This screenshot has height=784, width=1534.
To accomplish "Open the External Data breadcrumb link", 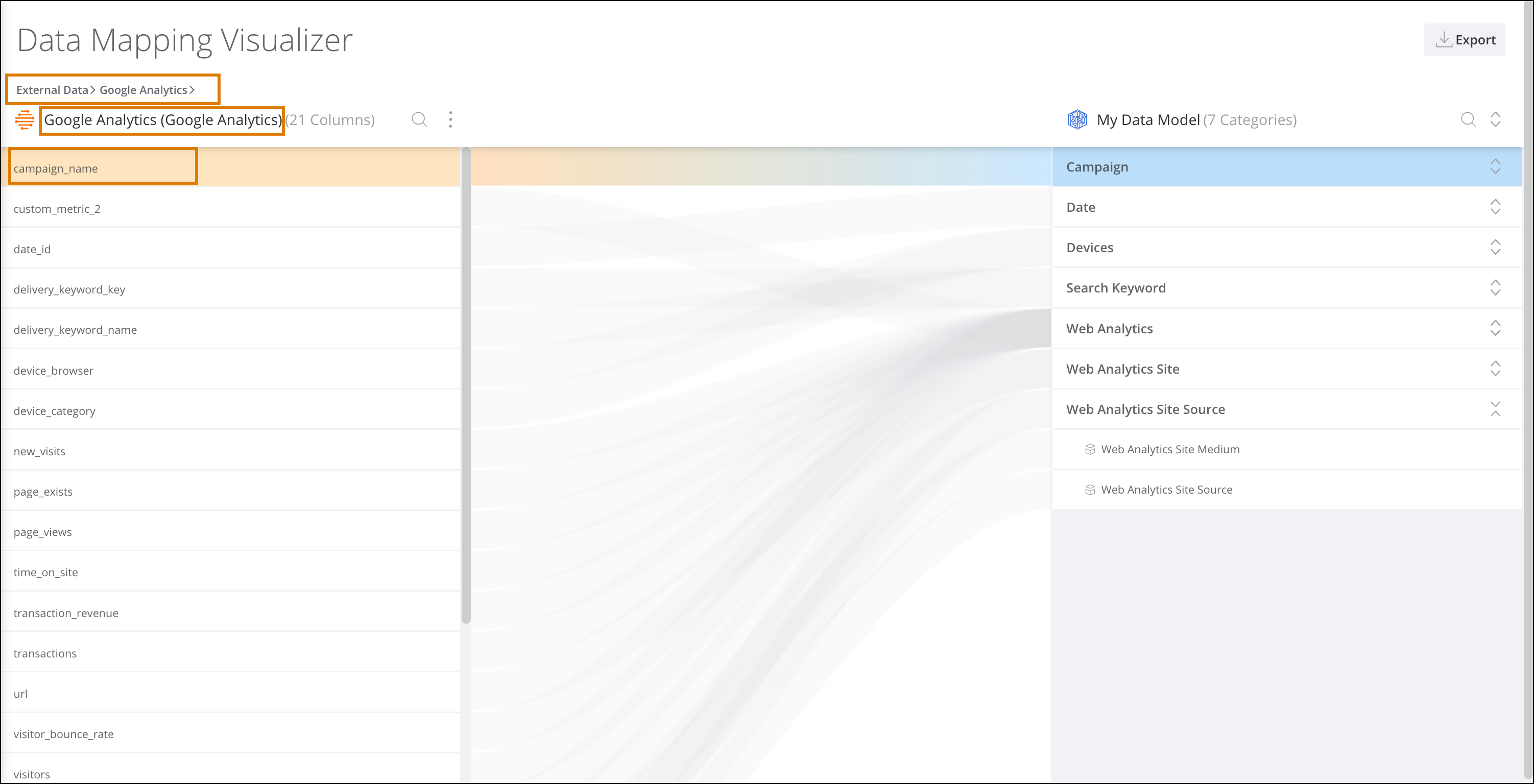I will [x=52, y=90].
